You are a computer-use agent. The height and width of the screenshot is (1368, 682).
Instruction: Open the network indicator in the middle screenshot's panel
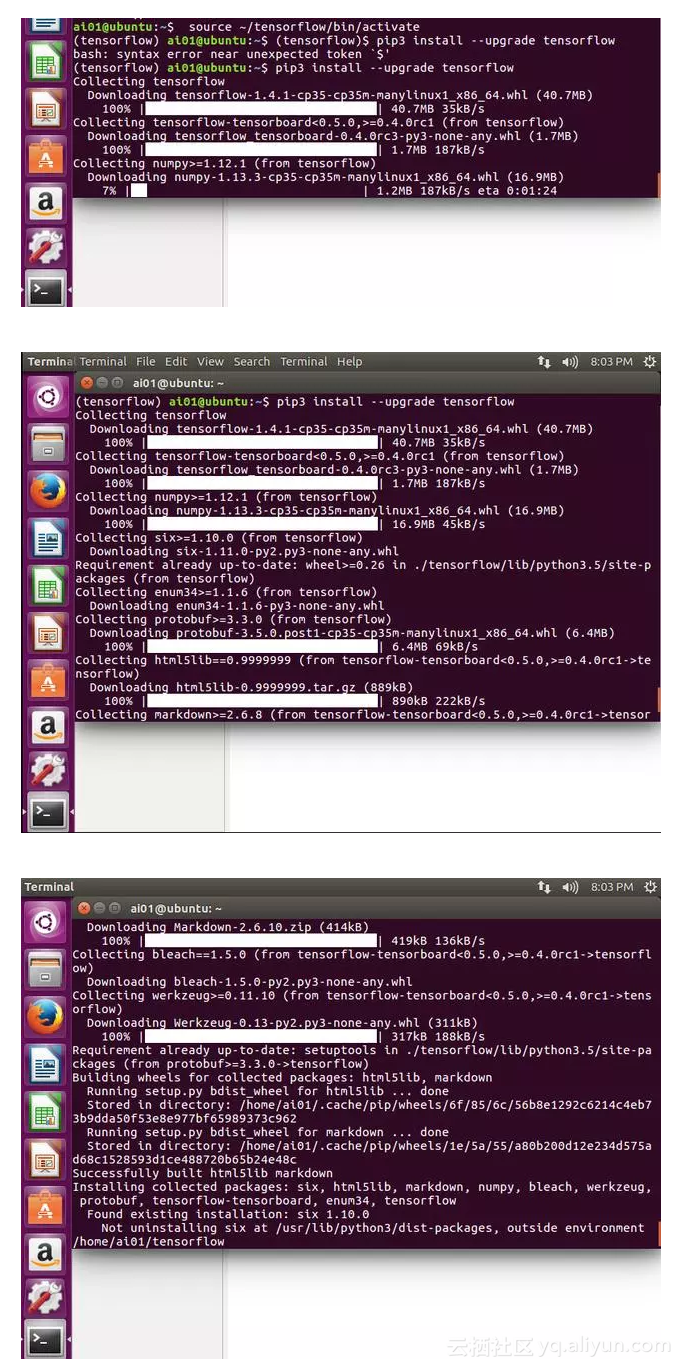tap(544, 362)
